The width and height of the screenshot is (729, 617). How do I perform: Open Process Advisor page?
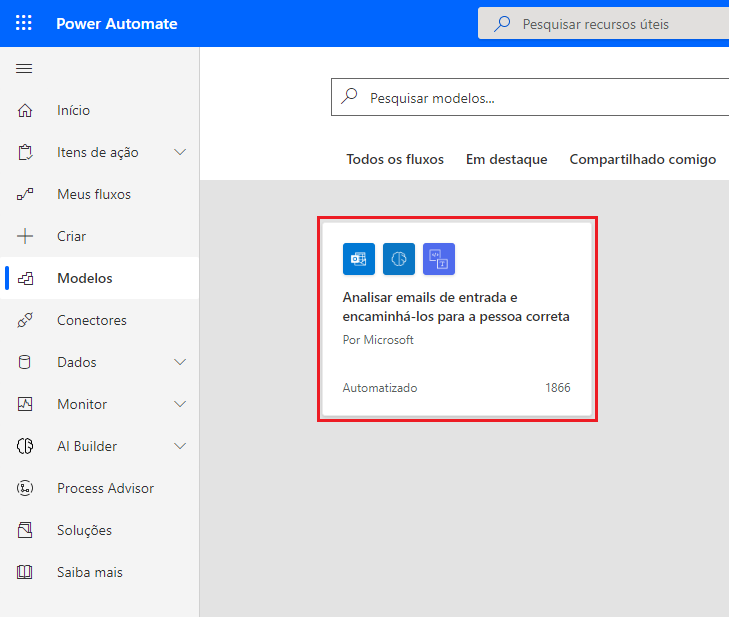click(x=99, y=488)
